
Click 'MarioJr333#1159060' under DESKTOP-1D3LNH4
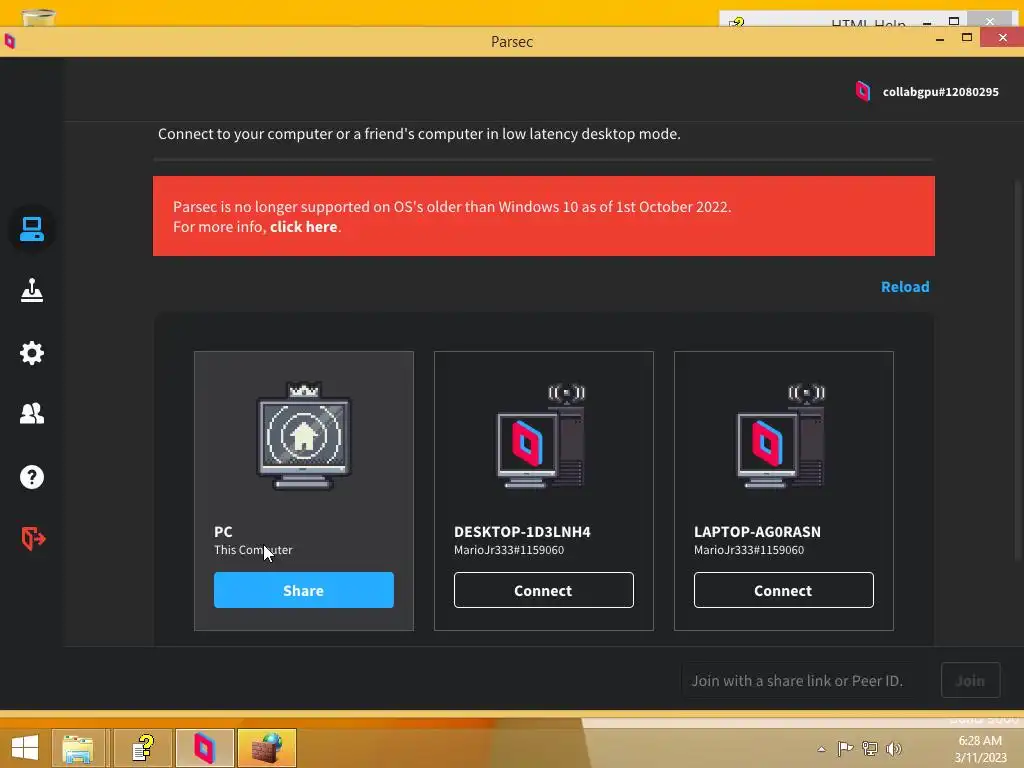click(509, 550)
